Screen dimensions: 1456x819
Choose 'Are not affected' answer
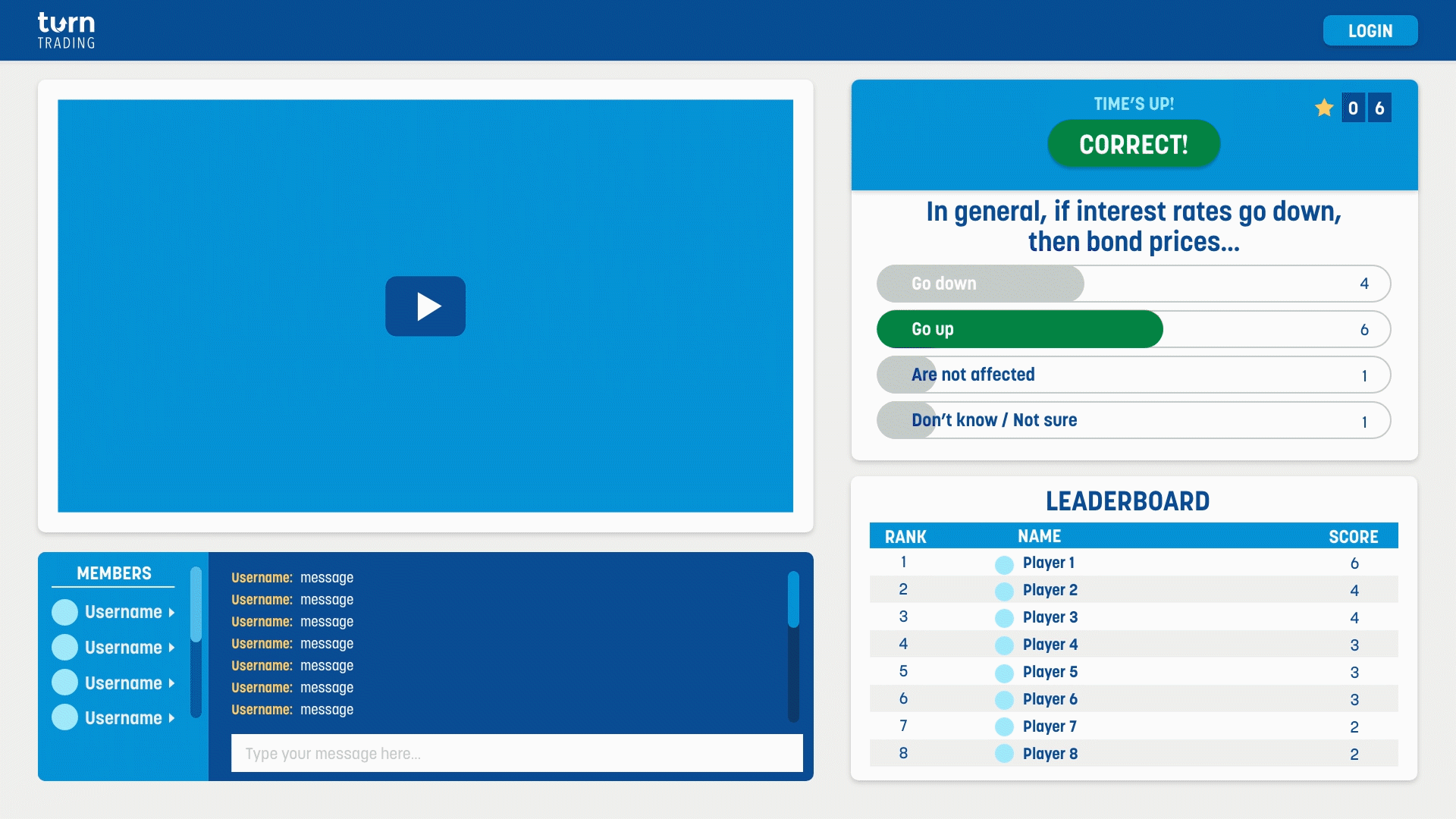point(1133,375)
